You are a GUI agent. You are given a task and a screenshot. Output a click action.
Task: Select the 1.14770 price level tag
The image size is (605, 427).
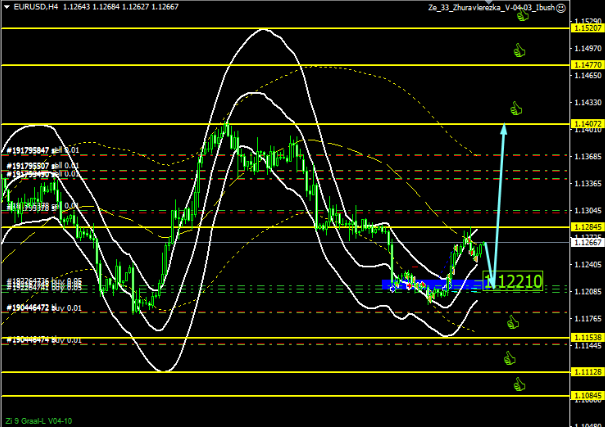click(x=587, y=65)
